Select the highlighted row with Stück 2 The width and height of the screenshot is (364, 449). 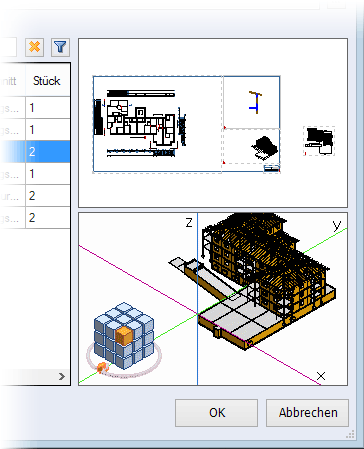[35, 152]
